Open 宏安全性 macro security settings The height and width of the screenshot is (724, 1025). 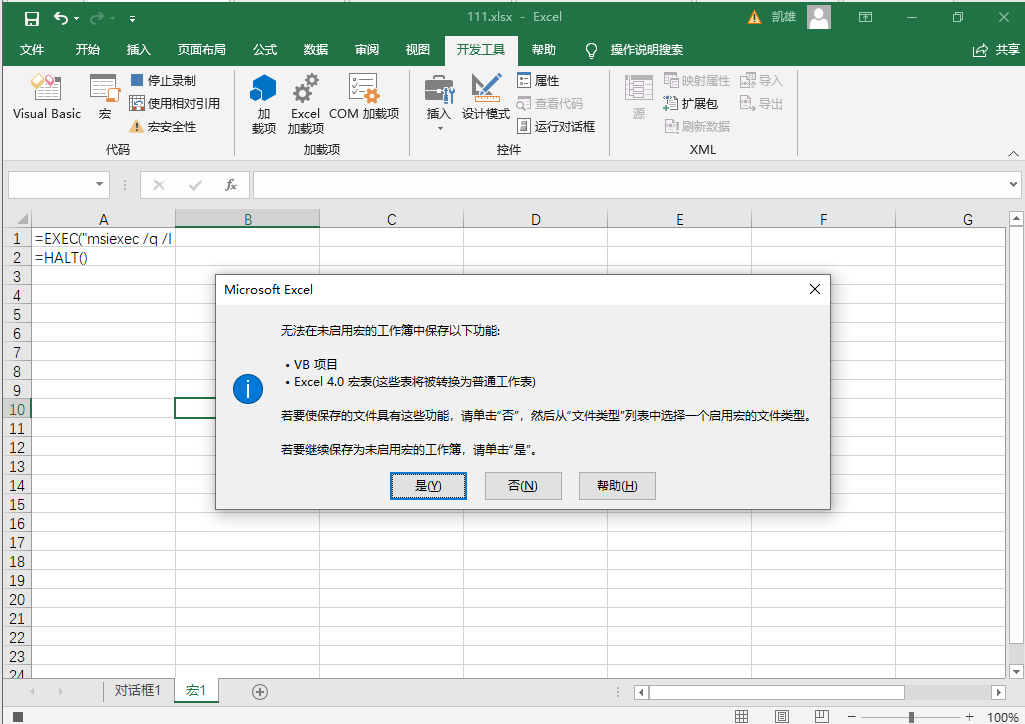163,126
